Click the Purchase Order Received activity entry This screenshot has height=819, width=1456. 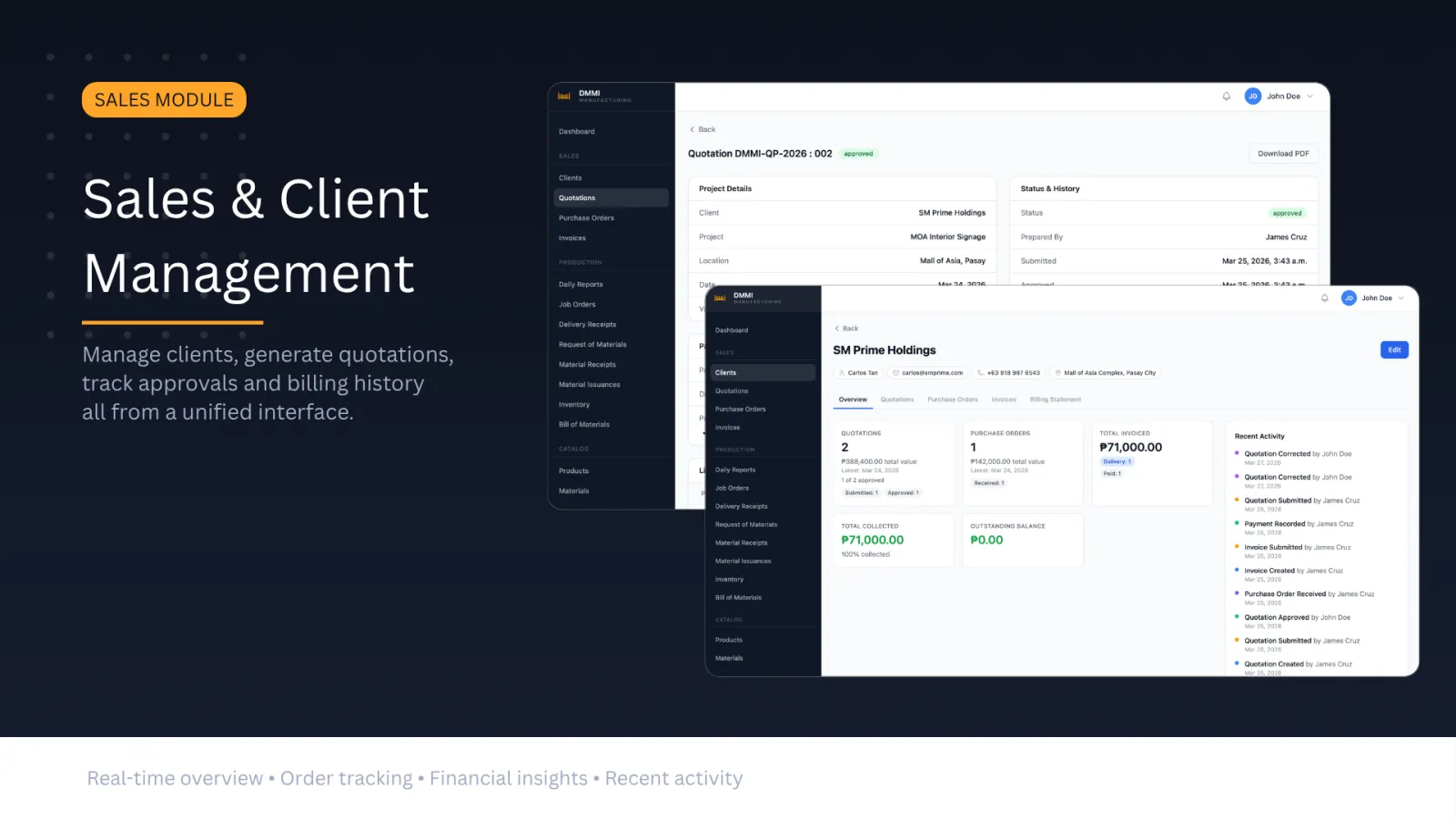[1309, 598]
